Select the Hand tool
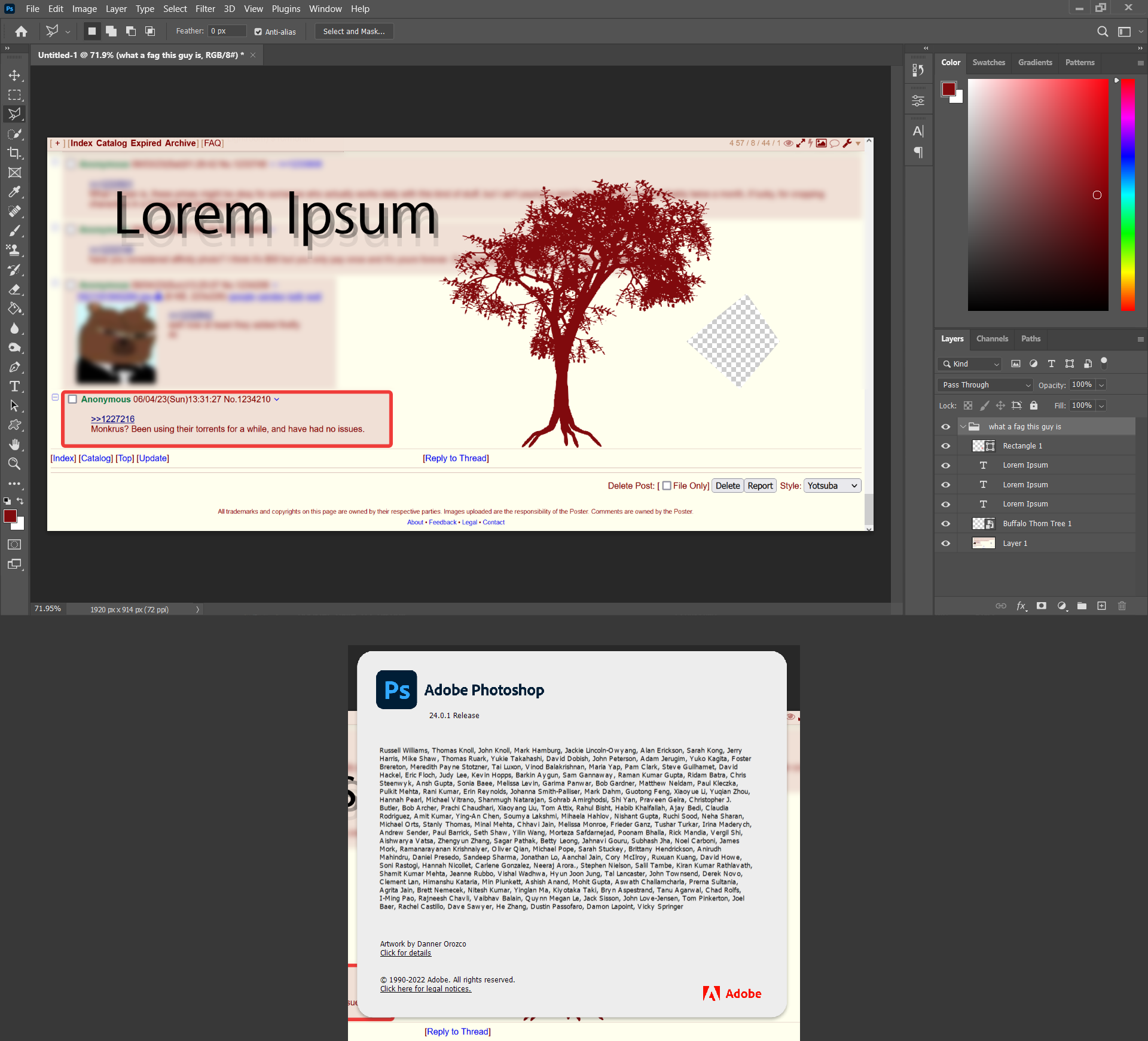This screenshot has width=1148, height=1041. point(14,445)
